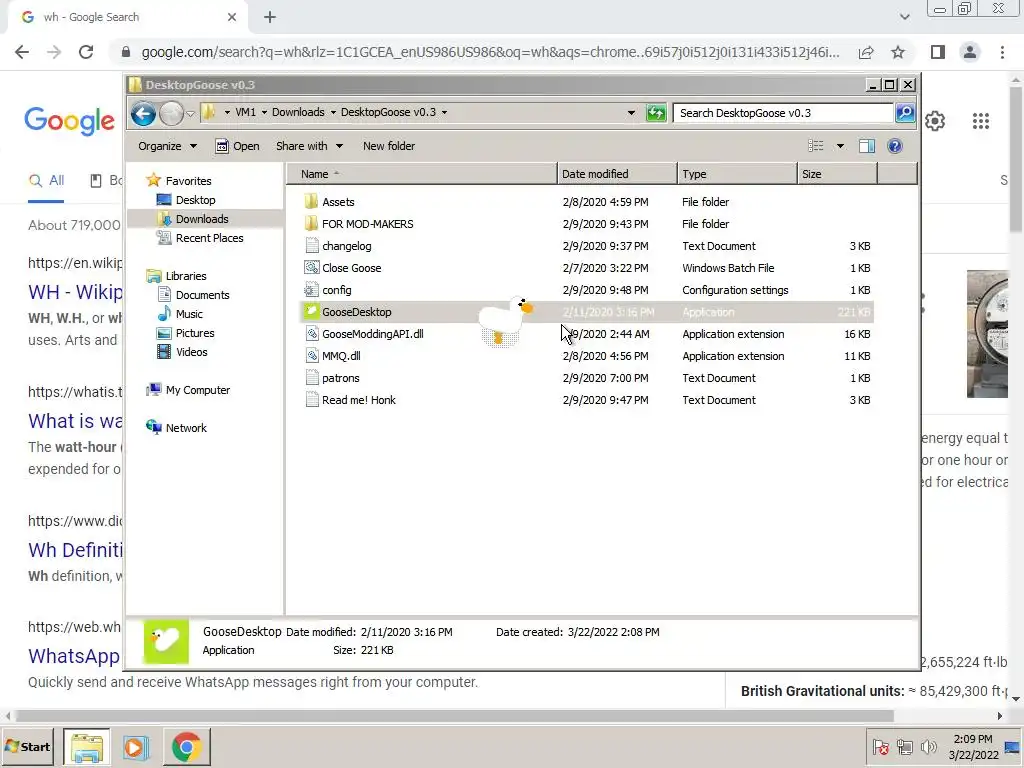
Task: Expand the DesktopGoose v0.3 breadcrumb arrow
Action: click(x=444, y=112)
